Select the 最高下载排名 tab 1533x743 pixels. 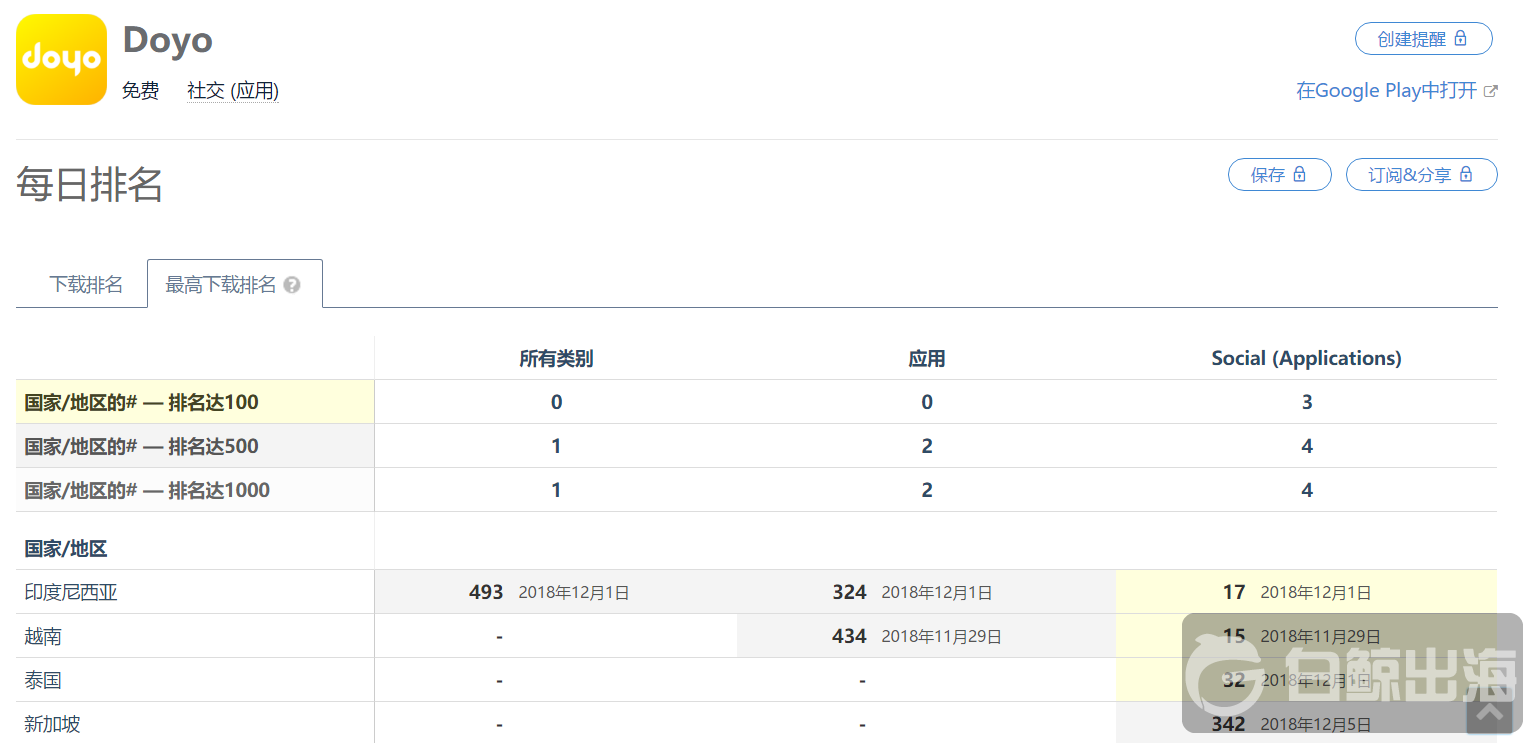221,285
